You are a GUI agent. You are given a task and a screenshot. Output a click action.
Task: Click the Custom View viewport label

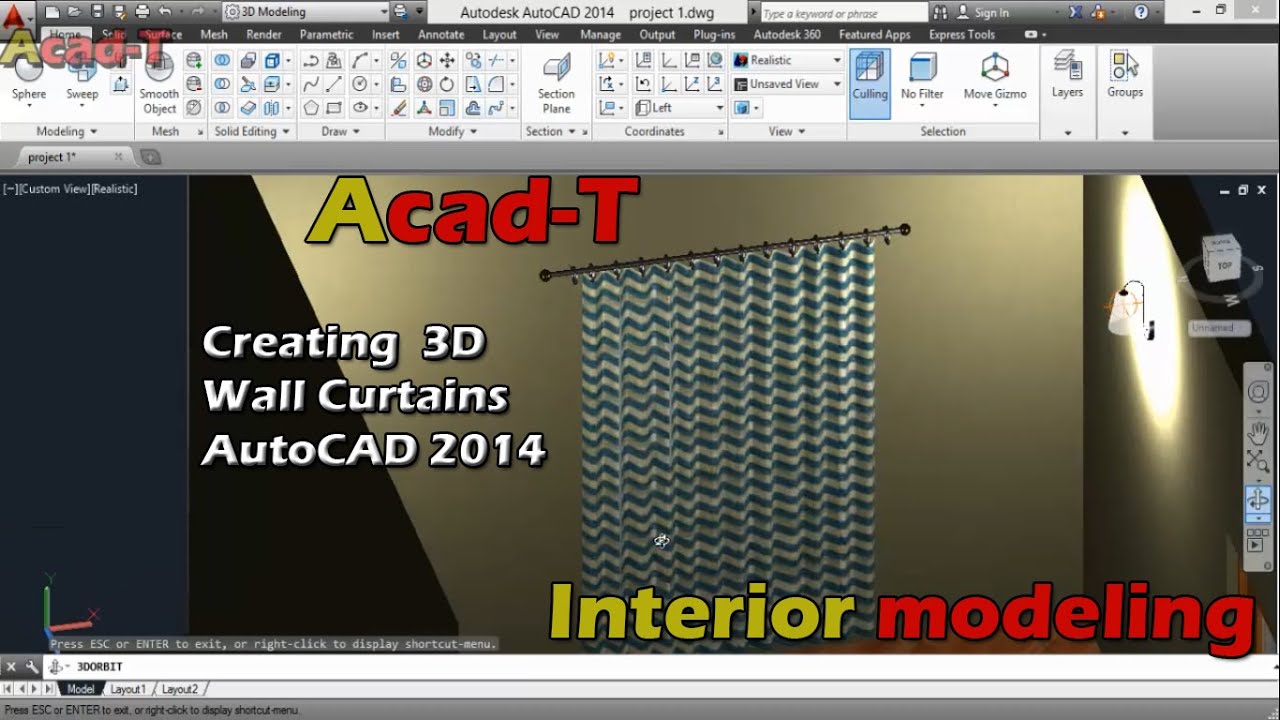[54, 189]
